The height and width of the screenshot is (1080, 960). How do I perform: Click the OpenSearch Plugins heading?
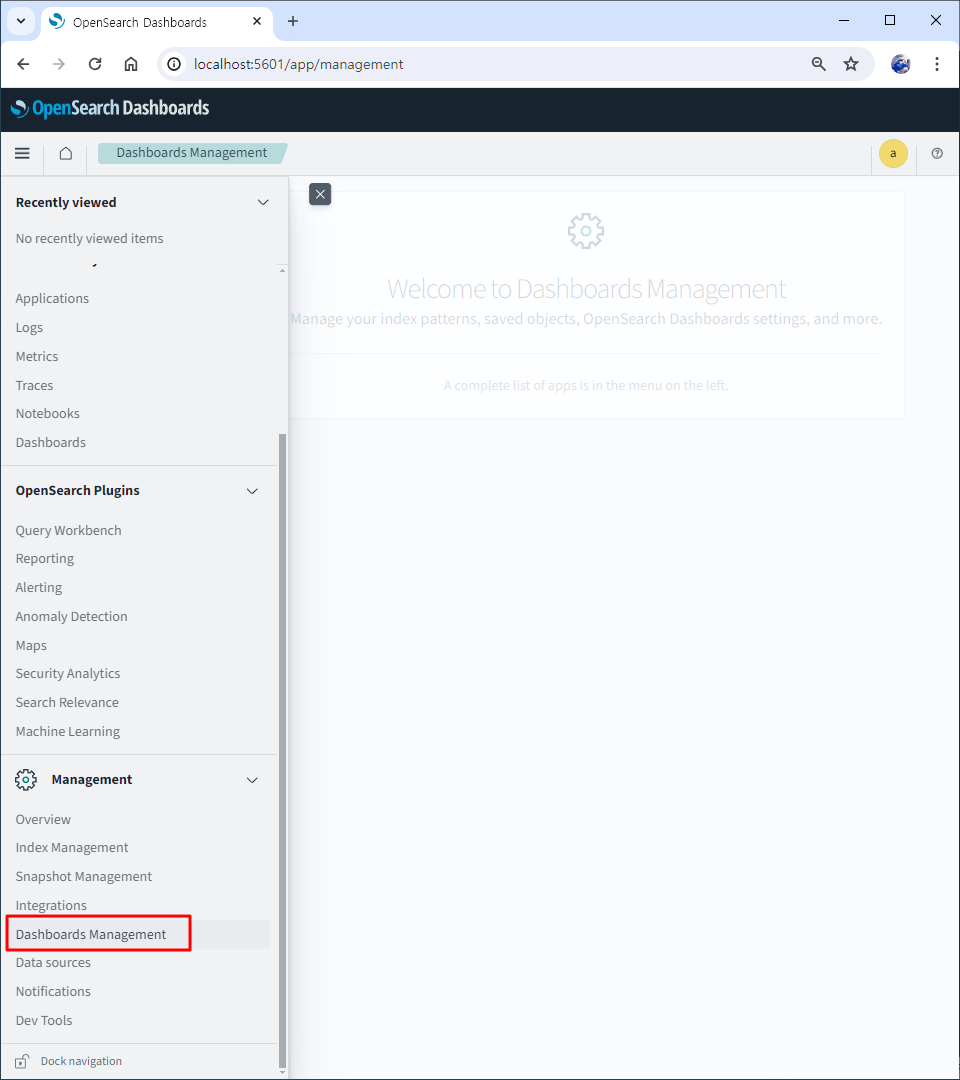click(x=78, y=491)
